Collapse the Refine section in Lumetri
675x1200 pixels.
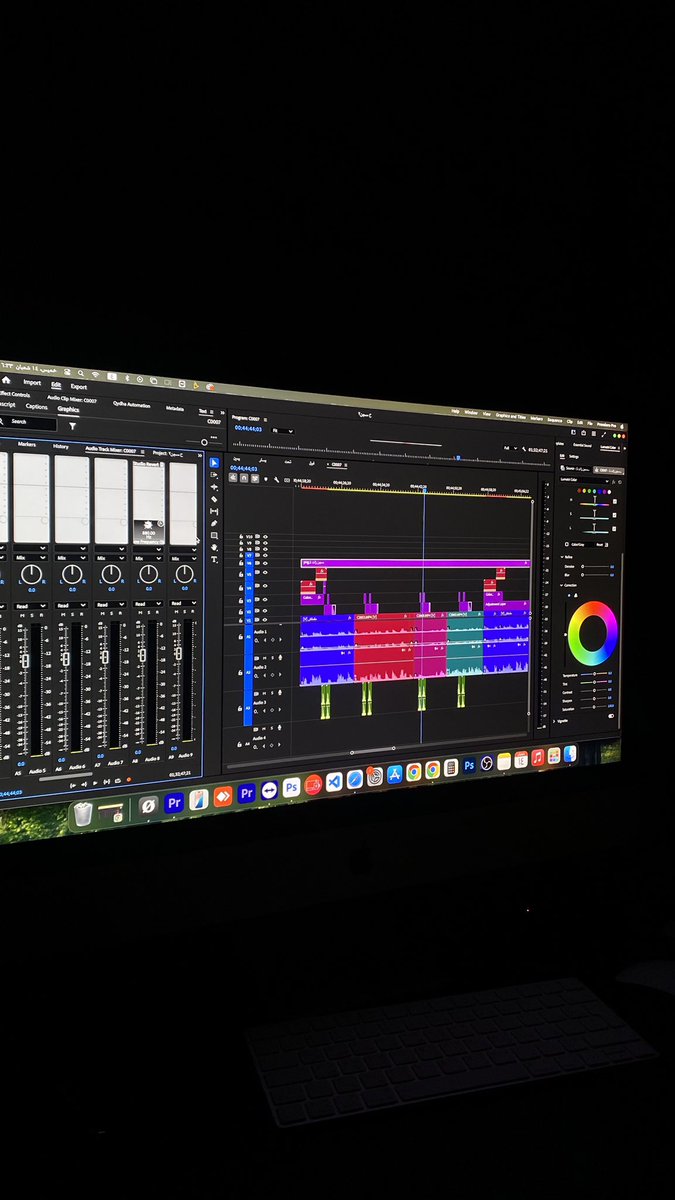(x=564, y=557)
